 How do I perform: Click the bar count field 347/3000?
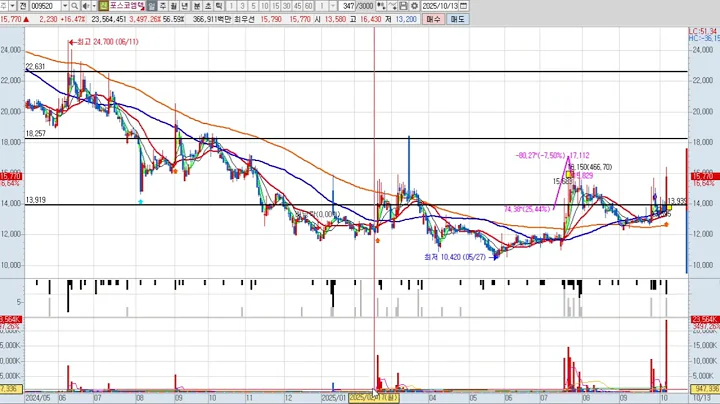click(x=357, y=6)
